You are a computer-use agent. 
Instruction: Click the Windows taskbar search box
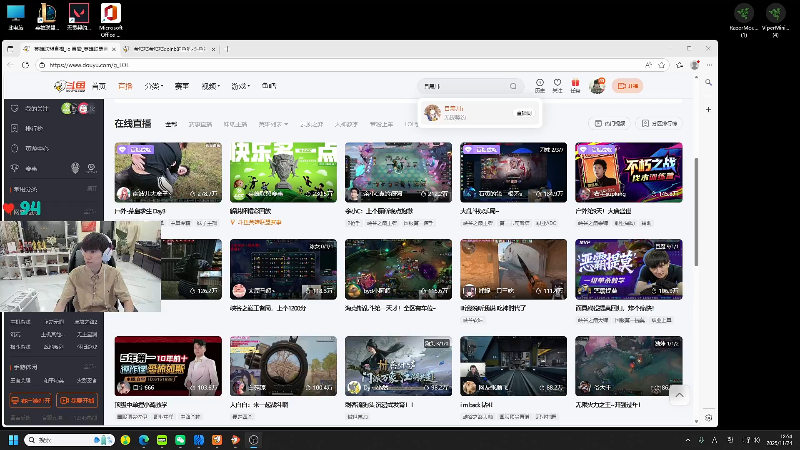68,440
